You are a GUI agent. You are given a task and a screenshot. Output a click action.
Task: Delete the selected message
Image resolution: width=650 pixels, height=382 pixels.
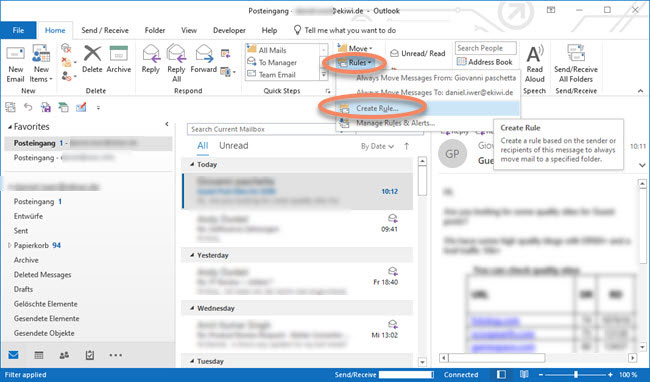point(92,59)
